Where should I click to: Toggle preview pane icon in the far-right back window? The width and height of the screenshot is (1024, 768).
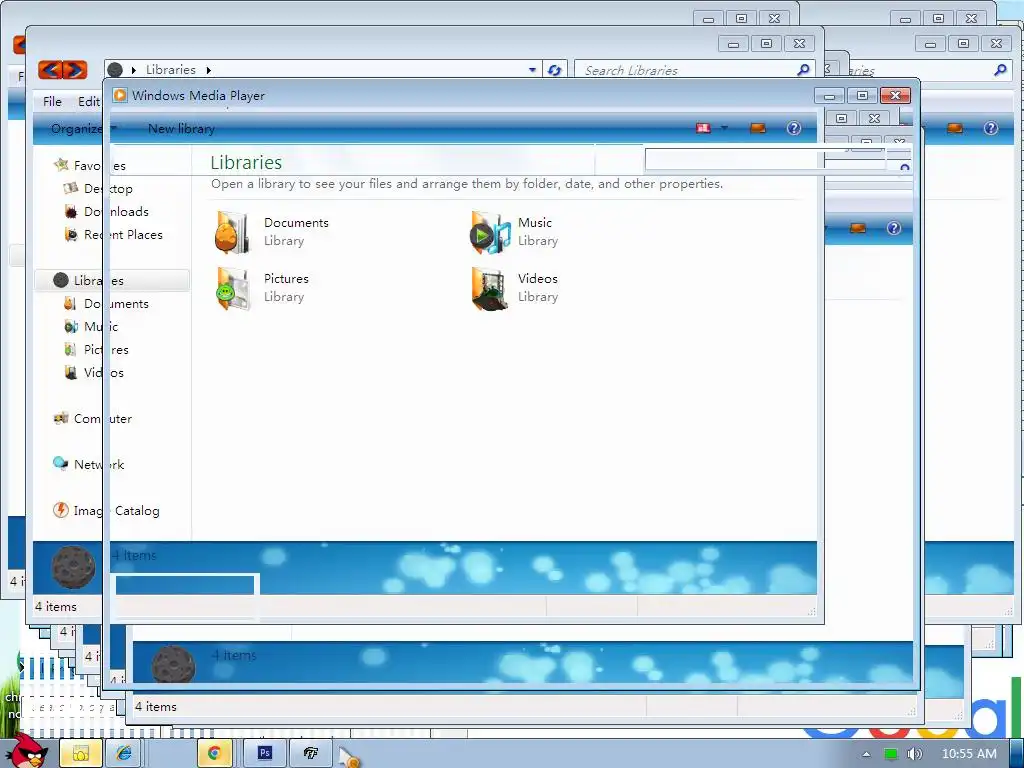(955, 128)
